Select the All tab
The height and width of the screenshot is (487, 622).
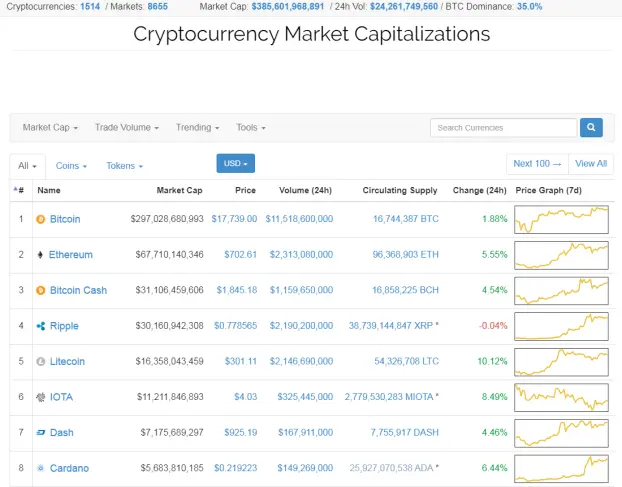(27, 166)
